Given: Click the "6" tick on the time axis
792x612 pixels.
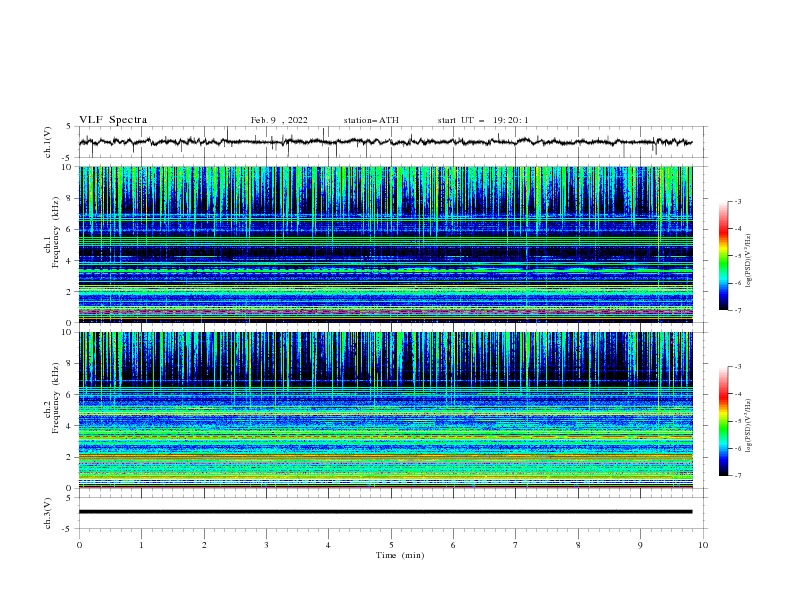Looking at the screenshot, I should 453,545.
